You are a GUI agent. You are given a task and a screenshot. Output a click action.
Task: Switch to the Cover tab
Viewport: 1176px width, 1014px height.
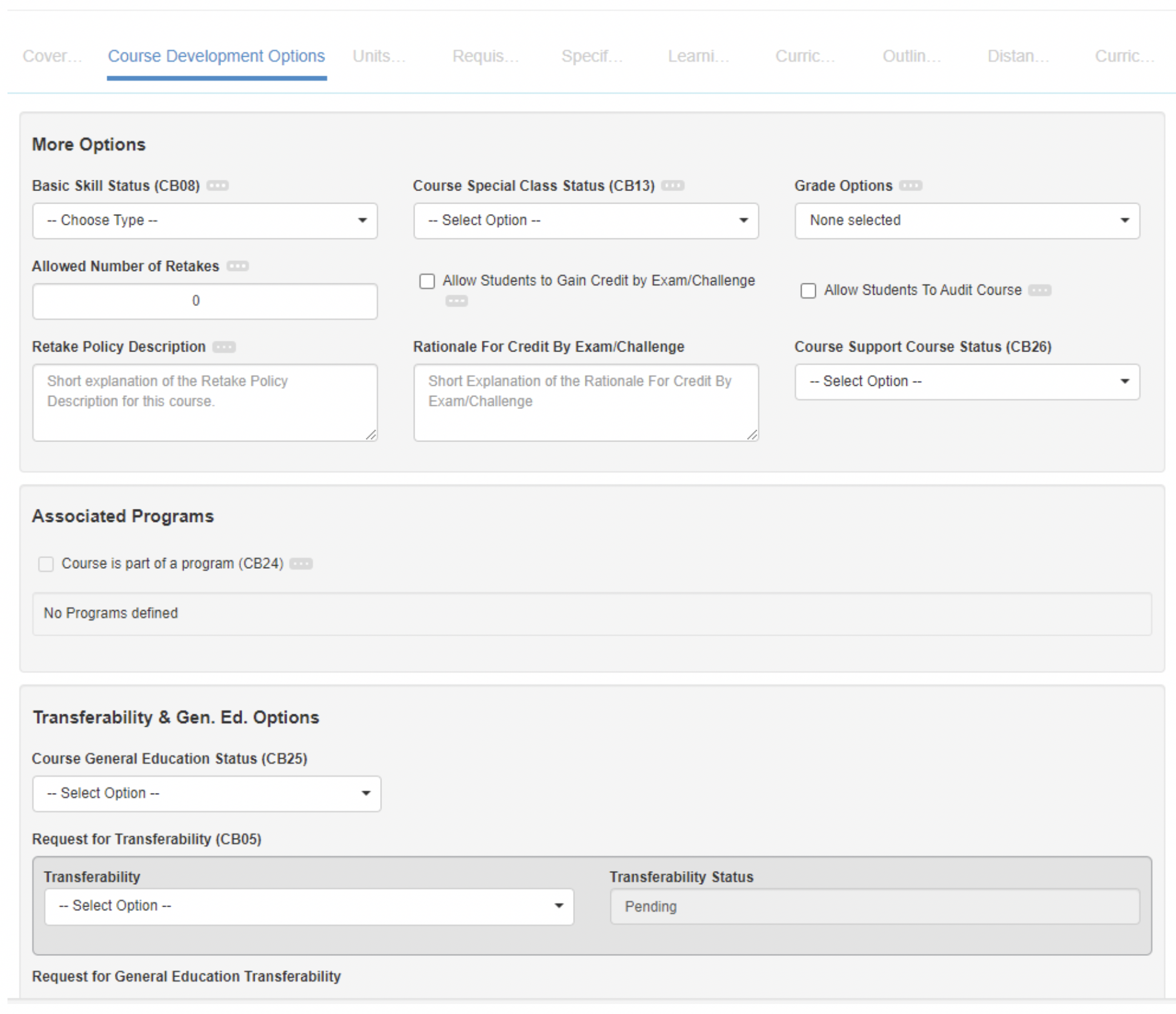click(x=52, y=56)
